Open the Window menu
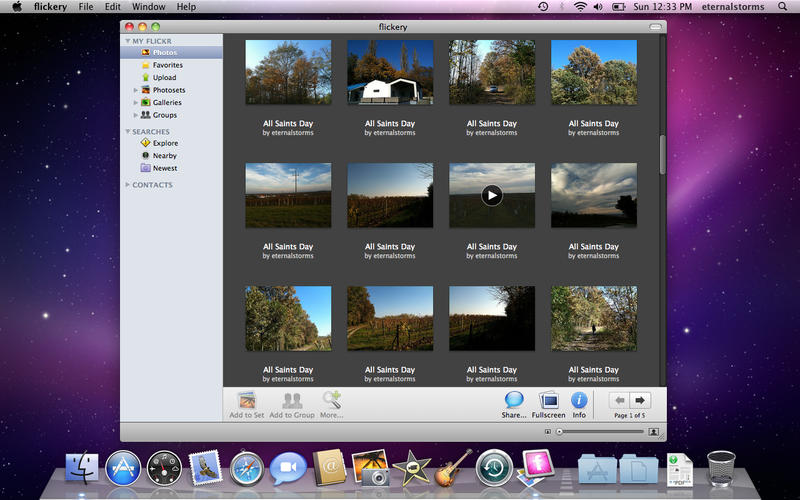800x500 pixels. 149,7
